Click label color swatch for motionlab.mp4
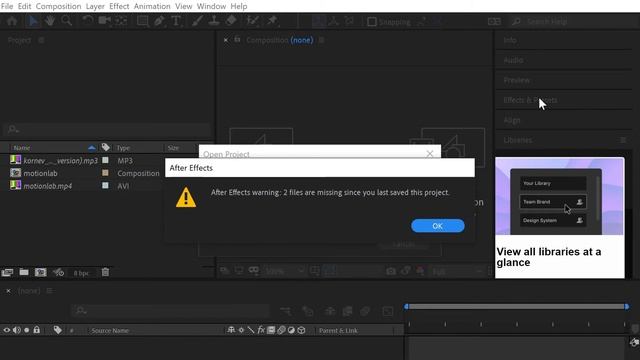The width and height of the screenshot is (640, 360). (105, 185)
